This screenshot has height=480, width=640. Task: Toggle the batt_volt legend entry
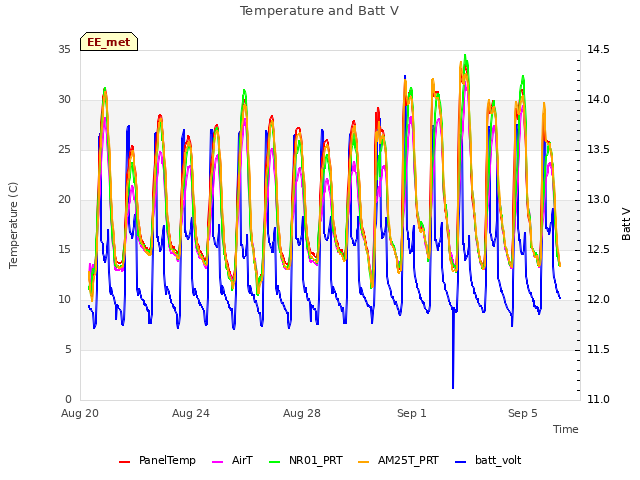coord(488,460)
